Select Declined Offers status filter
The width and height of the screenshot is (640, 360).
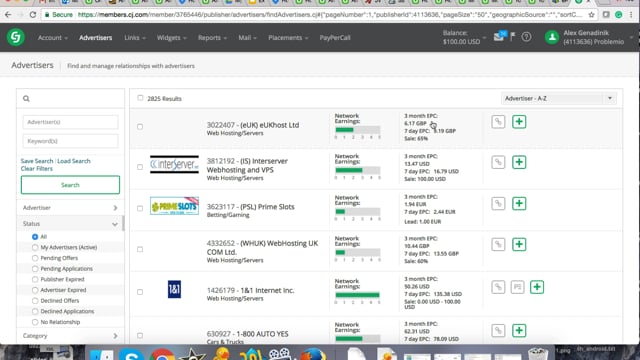point(35,300)
